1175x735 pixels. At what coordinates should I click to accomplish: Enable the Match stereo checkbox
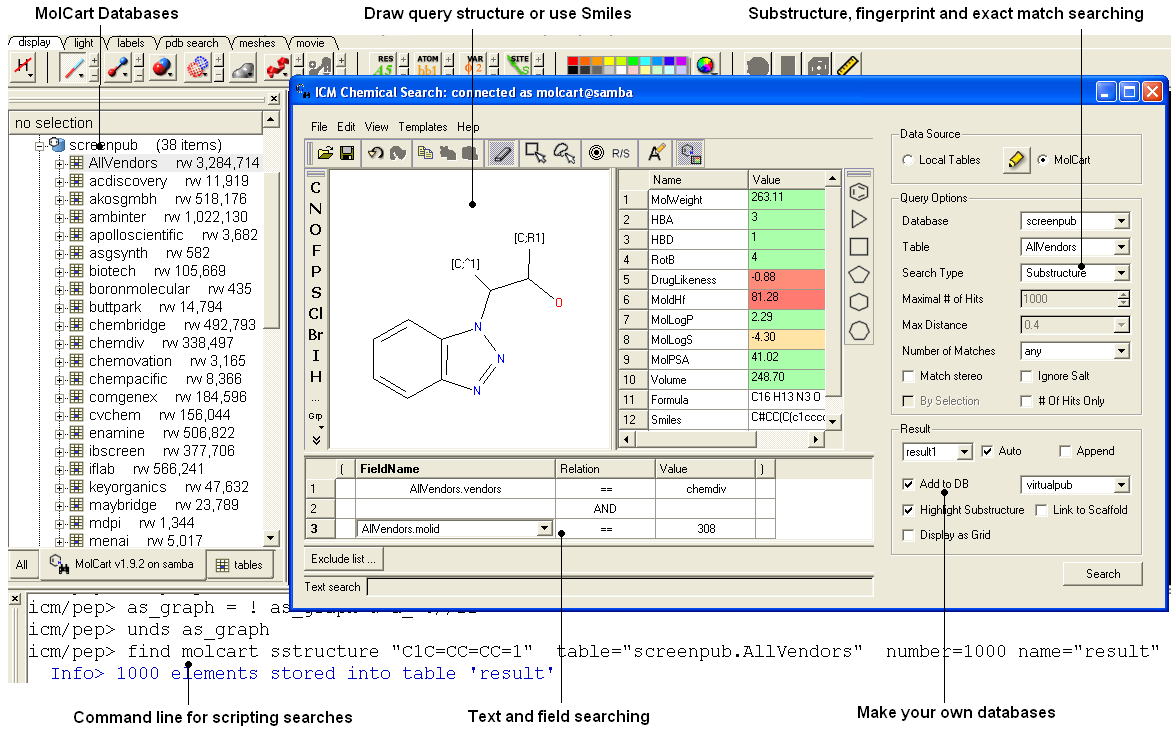(908, 376)
